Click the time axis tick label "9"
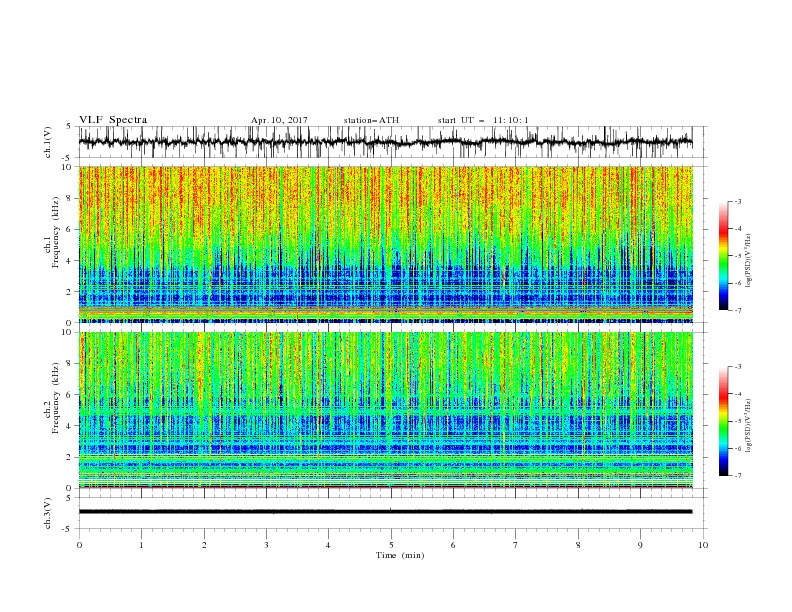This screenshot has width=792, height=612. tap(640, 545)
